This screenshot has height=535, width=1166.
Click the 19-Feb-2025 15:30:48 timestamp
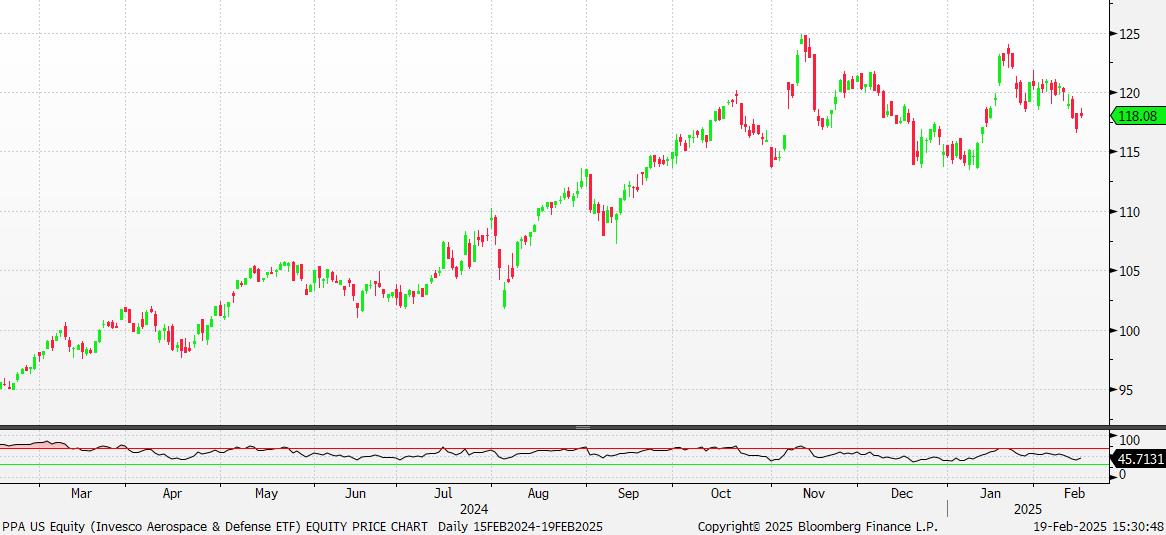pos(1098,526)
